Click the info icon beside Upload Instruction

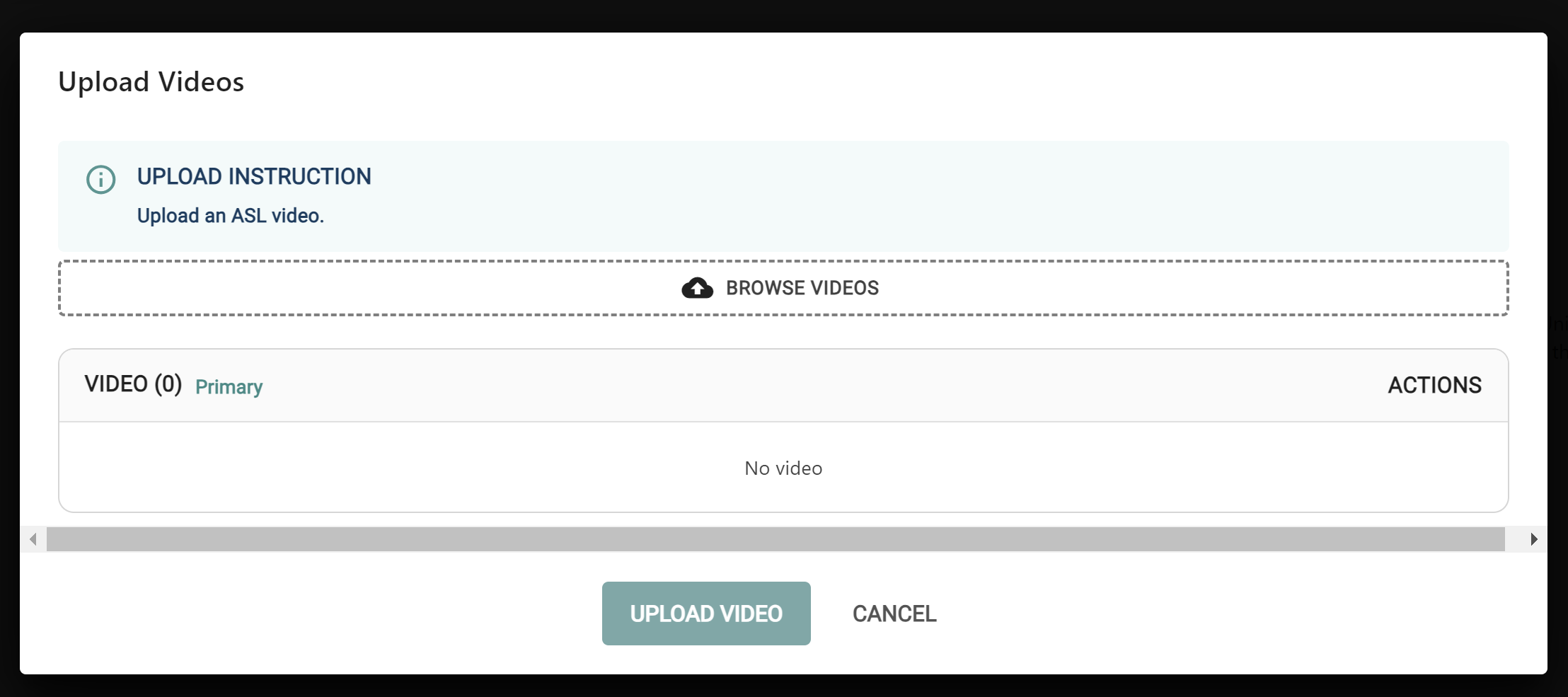101,180
